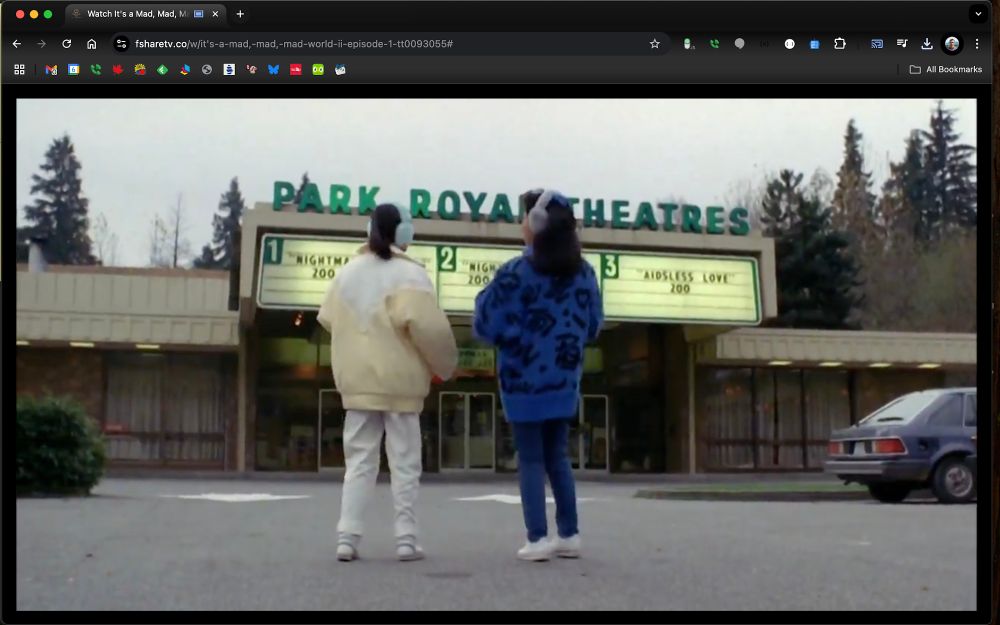Open the Cast to device icon
This screenshot has height=625, width=1000.
877,44
